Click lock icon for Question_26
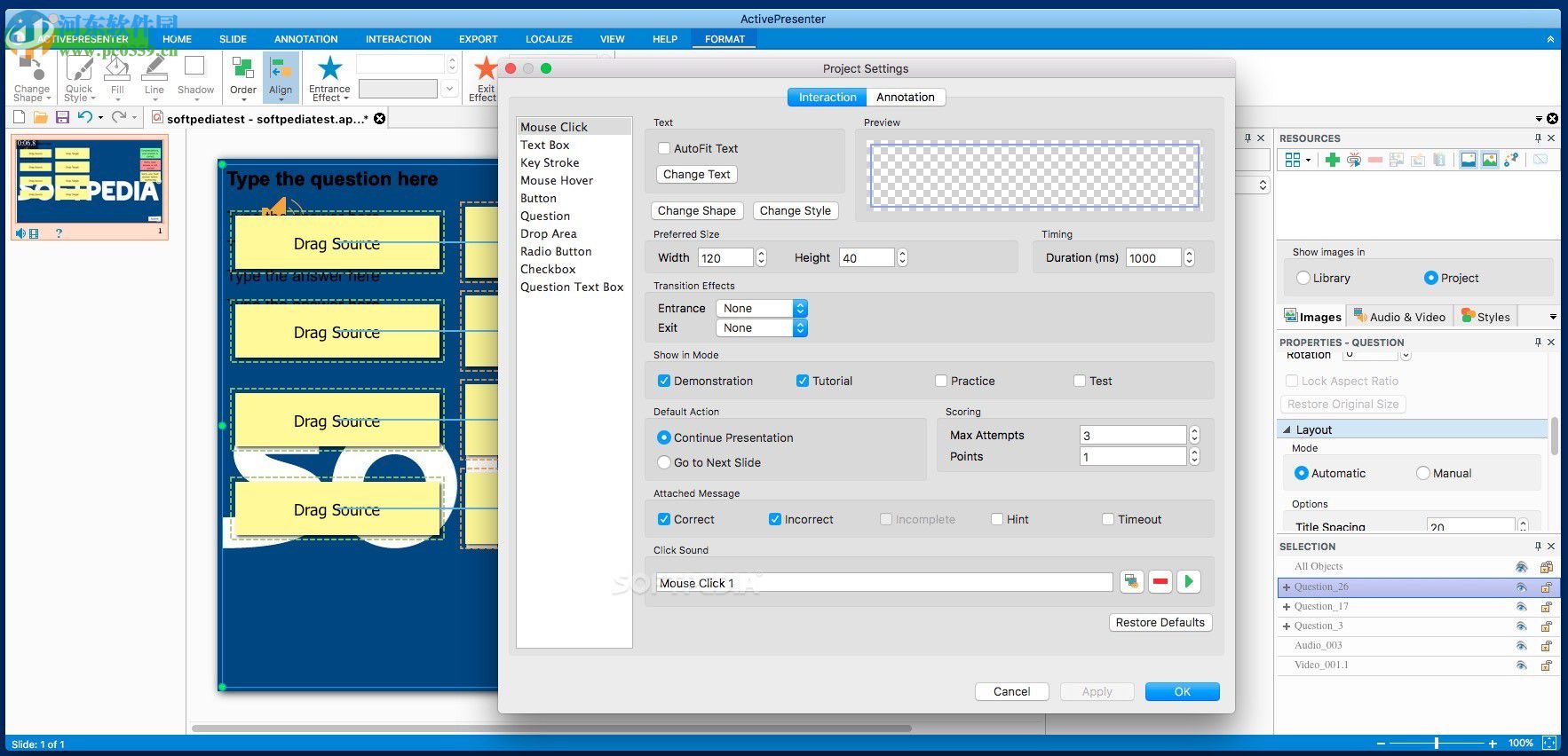1568x756 pixels. (x=1546, y=587)
